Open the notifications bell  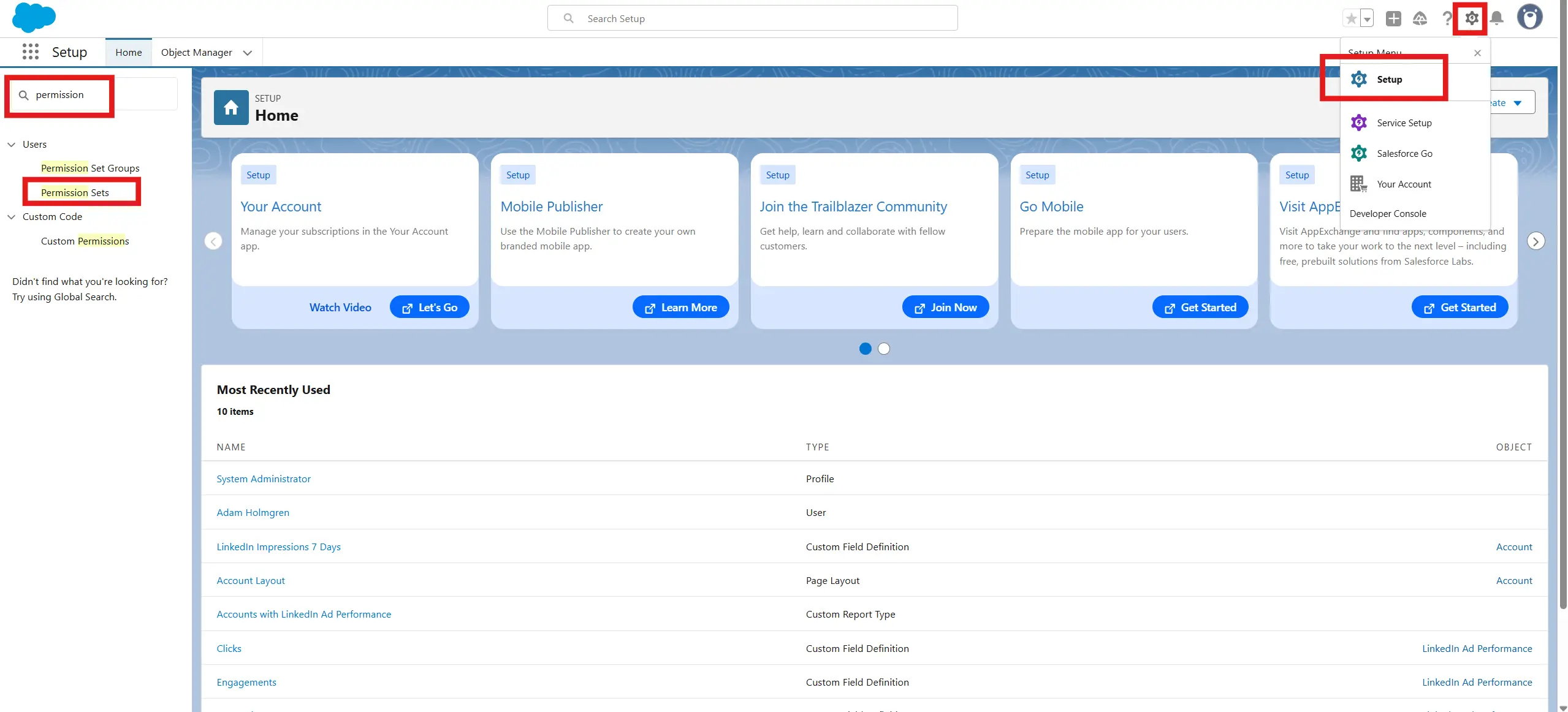click(1497, 18)
